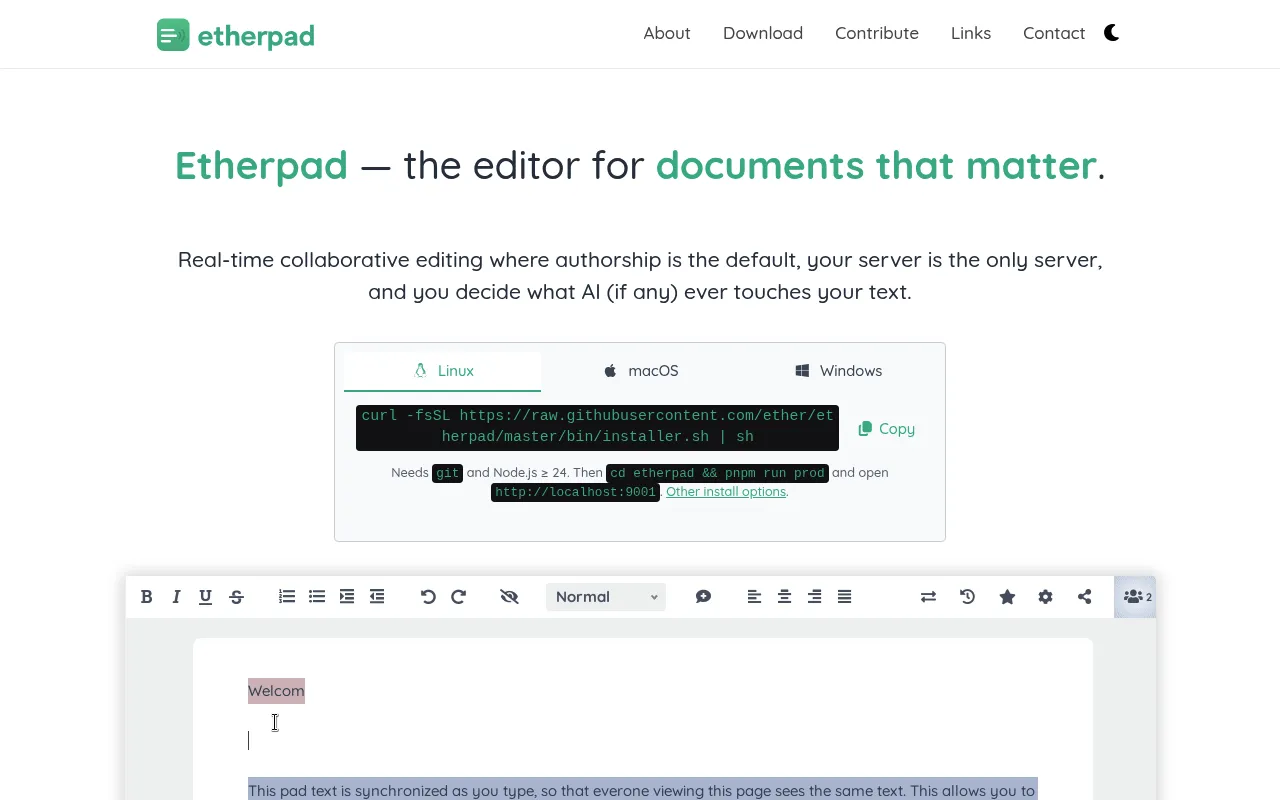
Task: Open the Timeslider history icon
Action: point(967,597)
